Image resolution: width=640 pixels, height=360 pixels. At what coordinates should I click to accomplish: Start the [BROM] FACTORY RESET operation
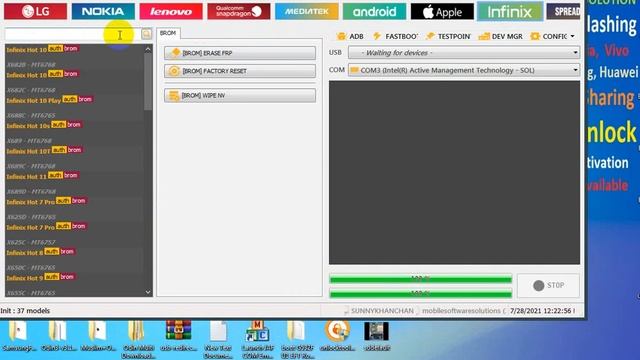pos(240,71)
